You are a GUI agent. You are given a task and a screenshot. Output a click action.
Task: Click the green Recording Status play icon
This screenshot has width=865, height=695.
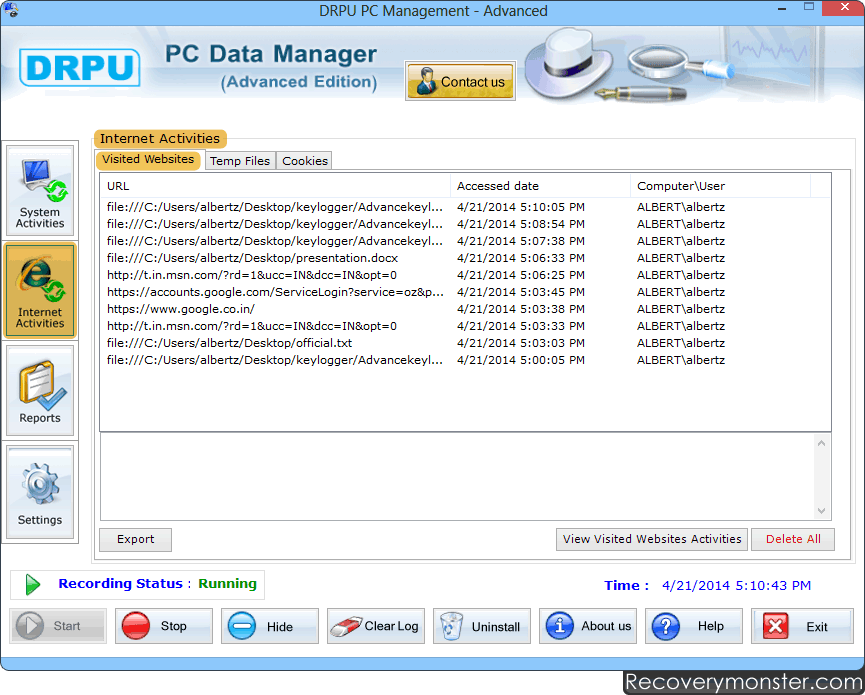[33, 585]
